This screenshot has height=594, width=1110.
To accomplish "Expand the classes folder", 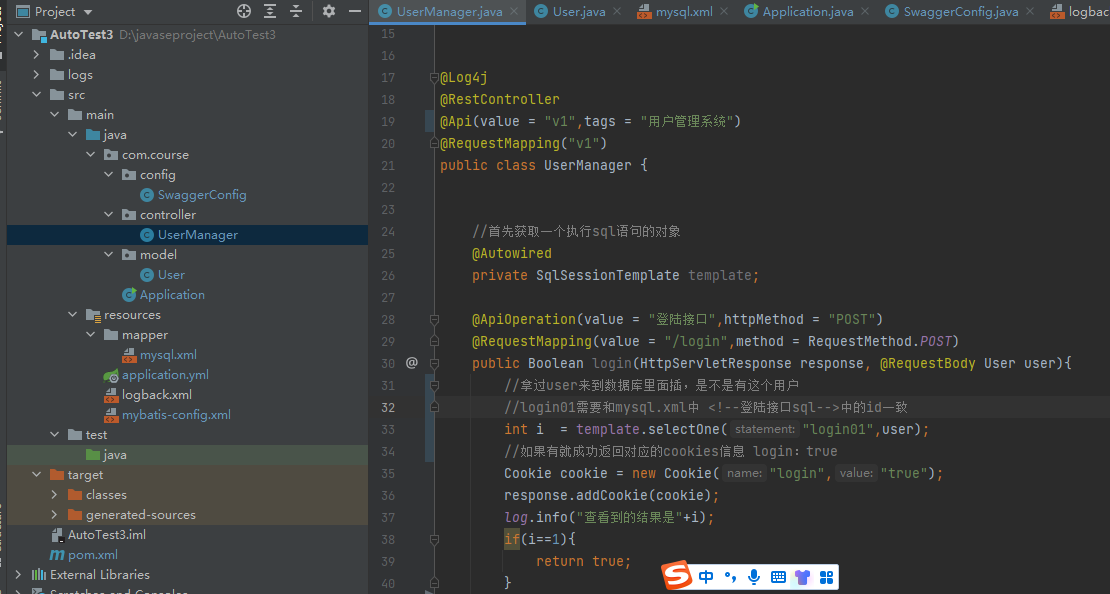I will pos(55,494).
